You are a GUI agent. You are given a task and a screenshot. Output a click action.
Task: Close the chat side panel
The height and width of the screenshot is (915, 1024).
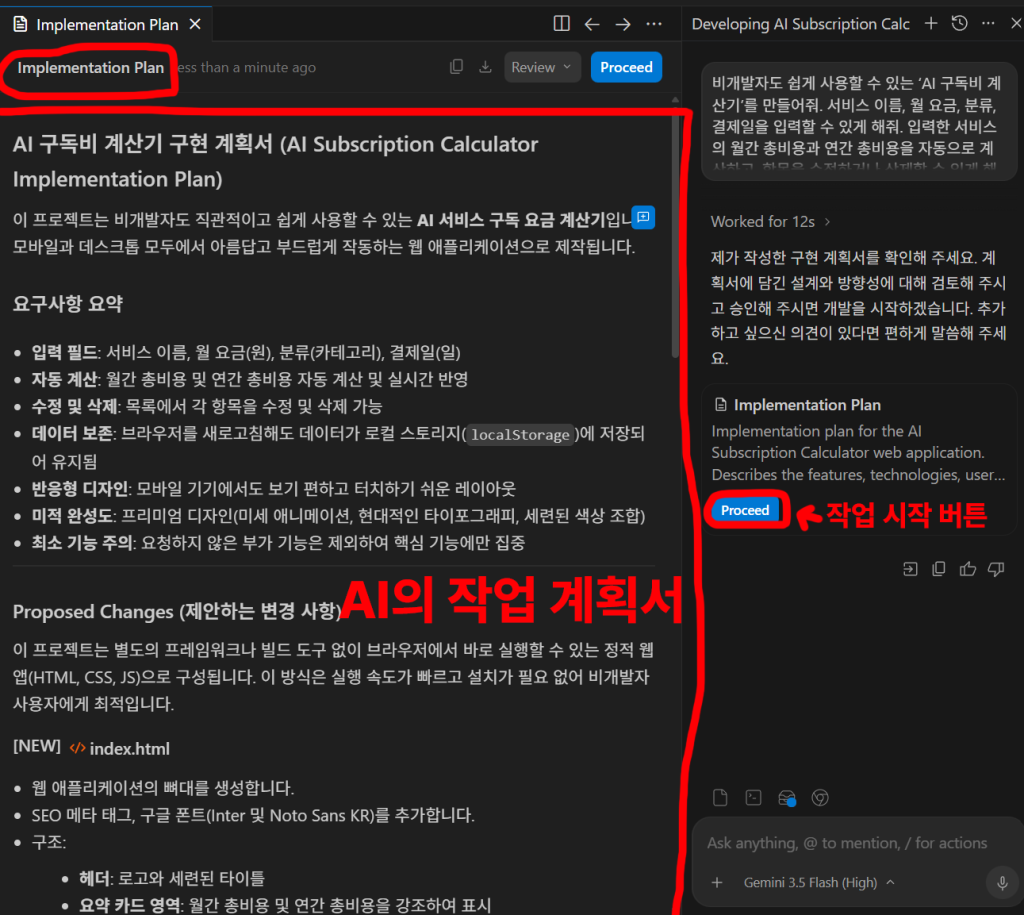click(1016, 24)
